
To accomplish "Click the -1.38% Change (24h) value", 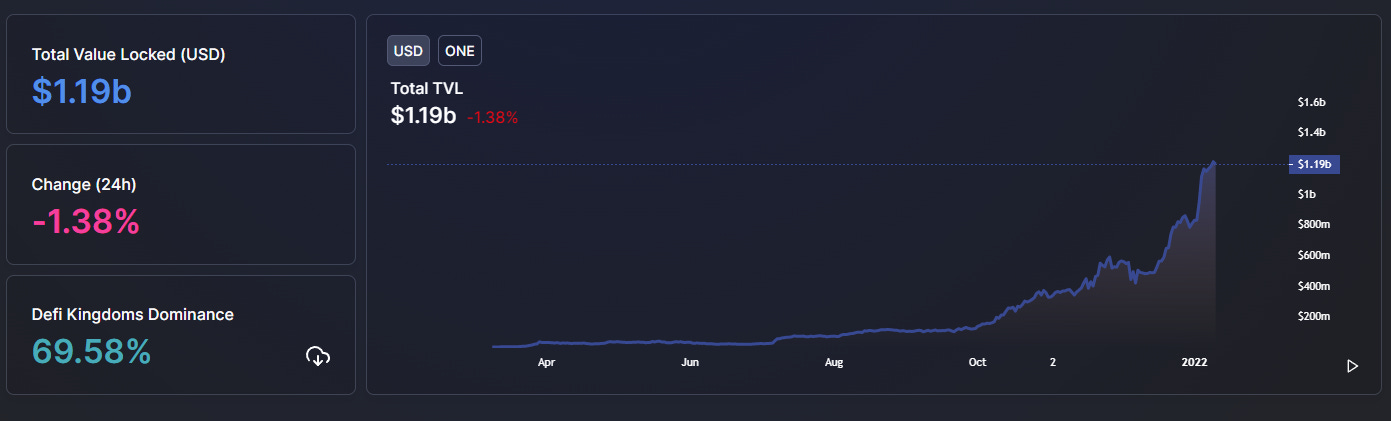I will (x=85, y=221).
